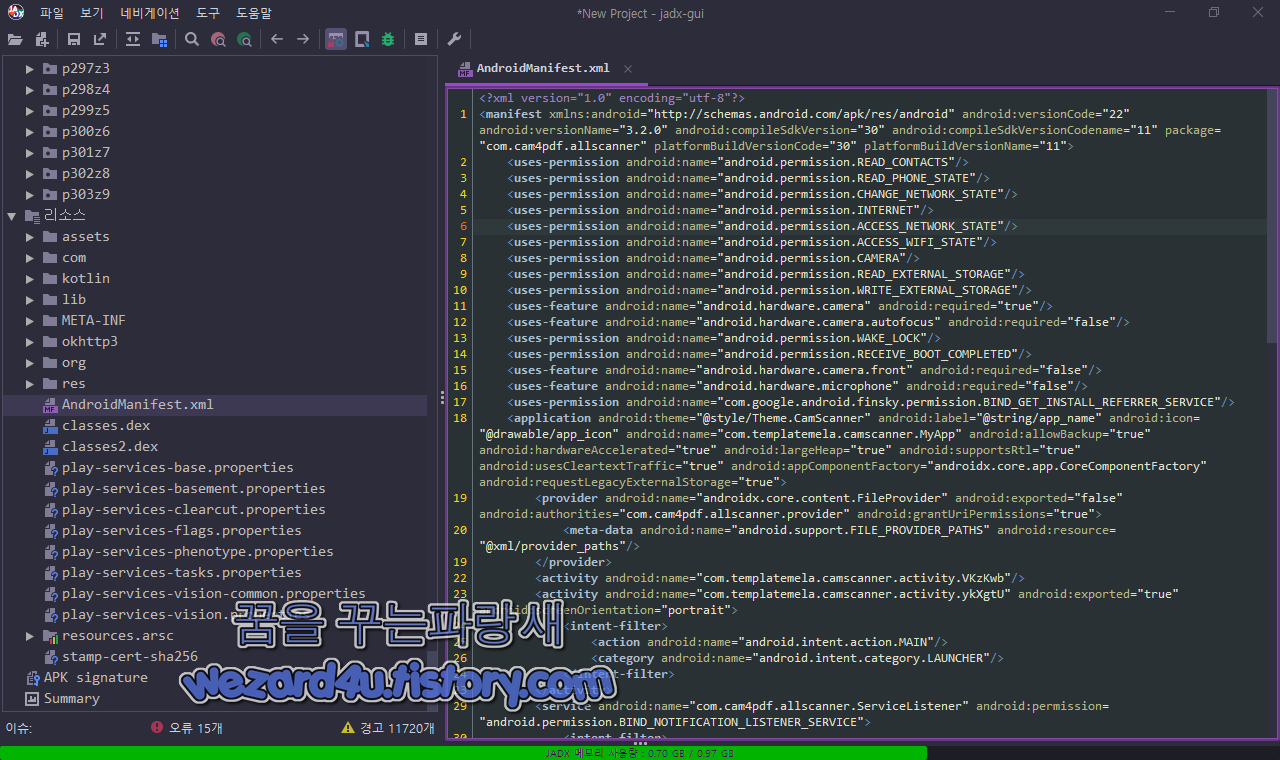Open Preferences with the wrench icon

pos(454,39)
